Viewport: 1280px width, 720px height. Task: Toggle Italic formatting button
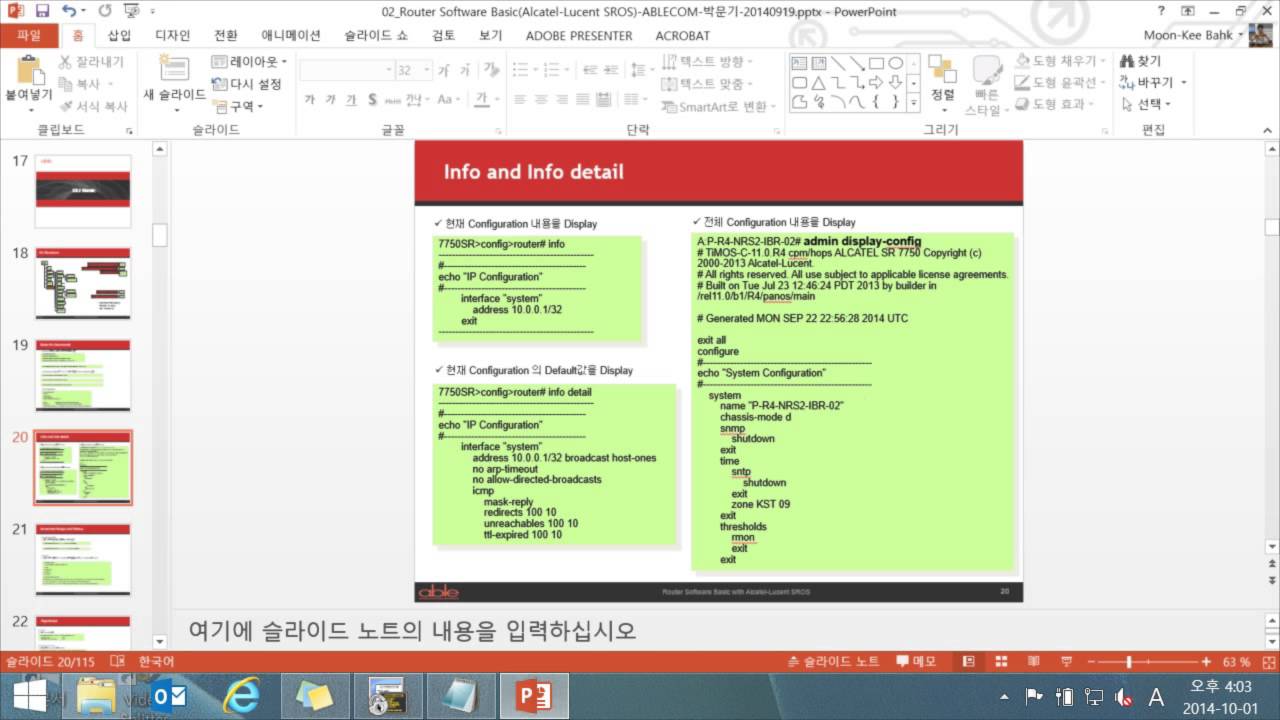[x=331, y=100]
